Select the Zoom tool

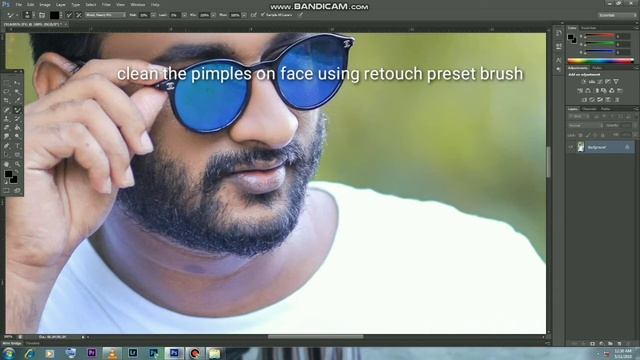(x=17, y=164)
